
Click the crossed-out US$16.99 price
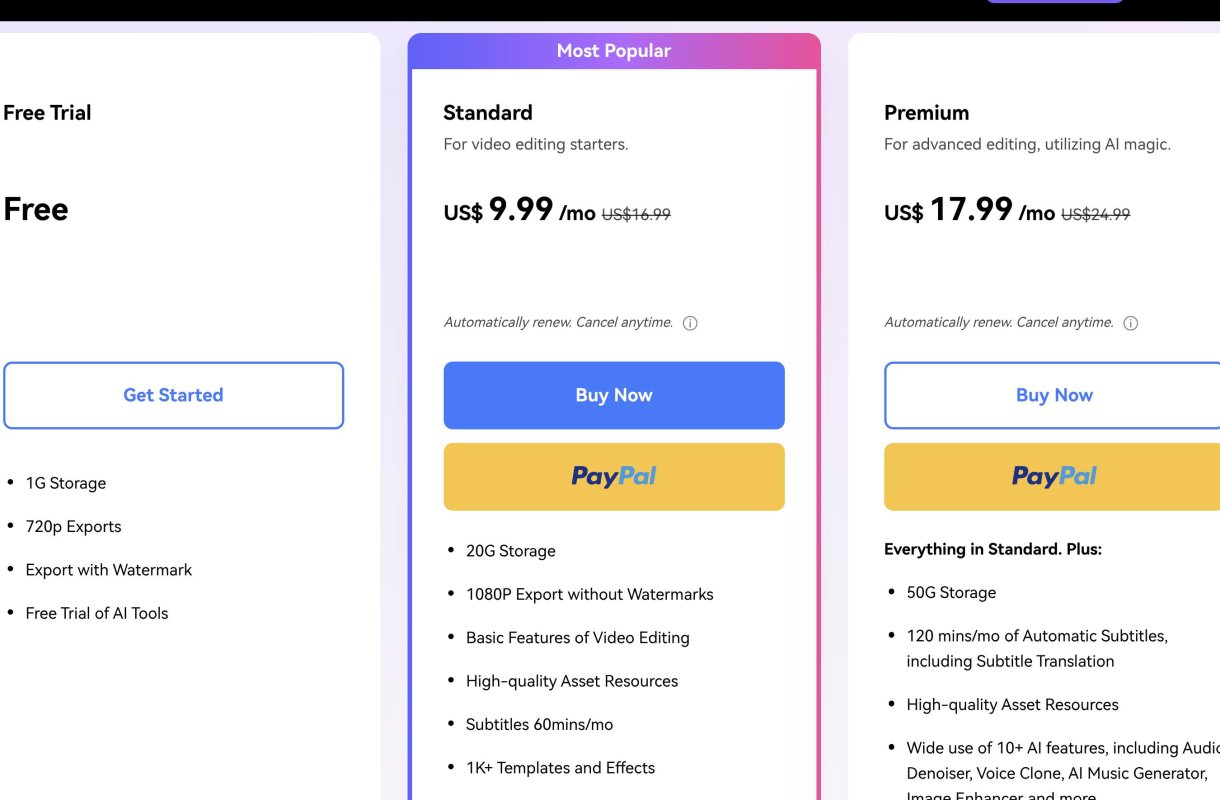[x=636, y=214]
